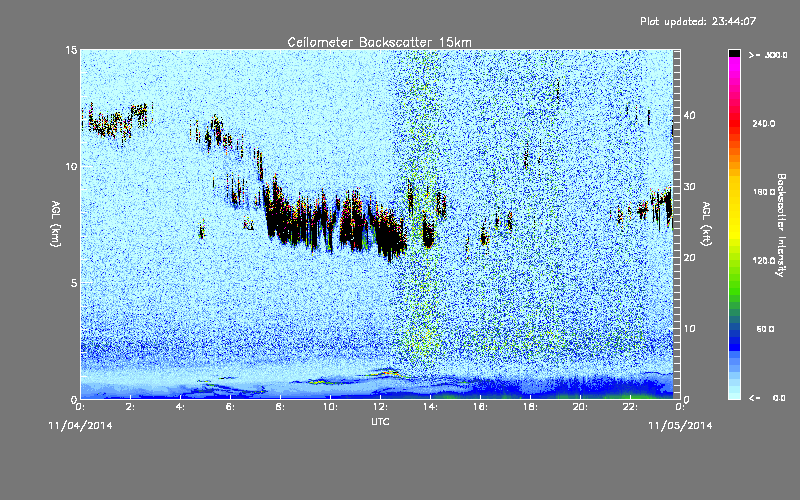Click the "AGL (km)" axis label
This screenshot has width=800, height=500.
coord(56,223)
